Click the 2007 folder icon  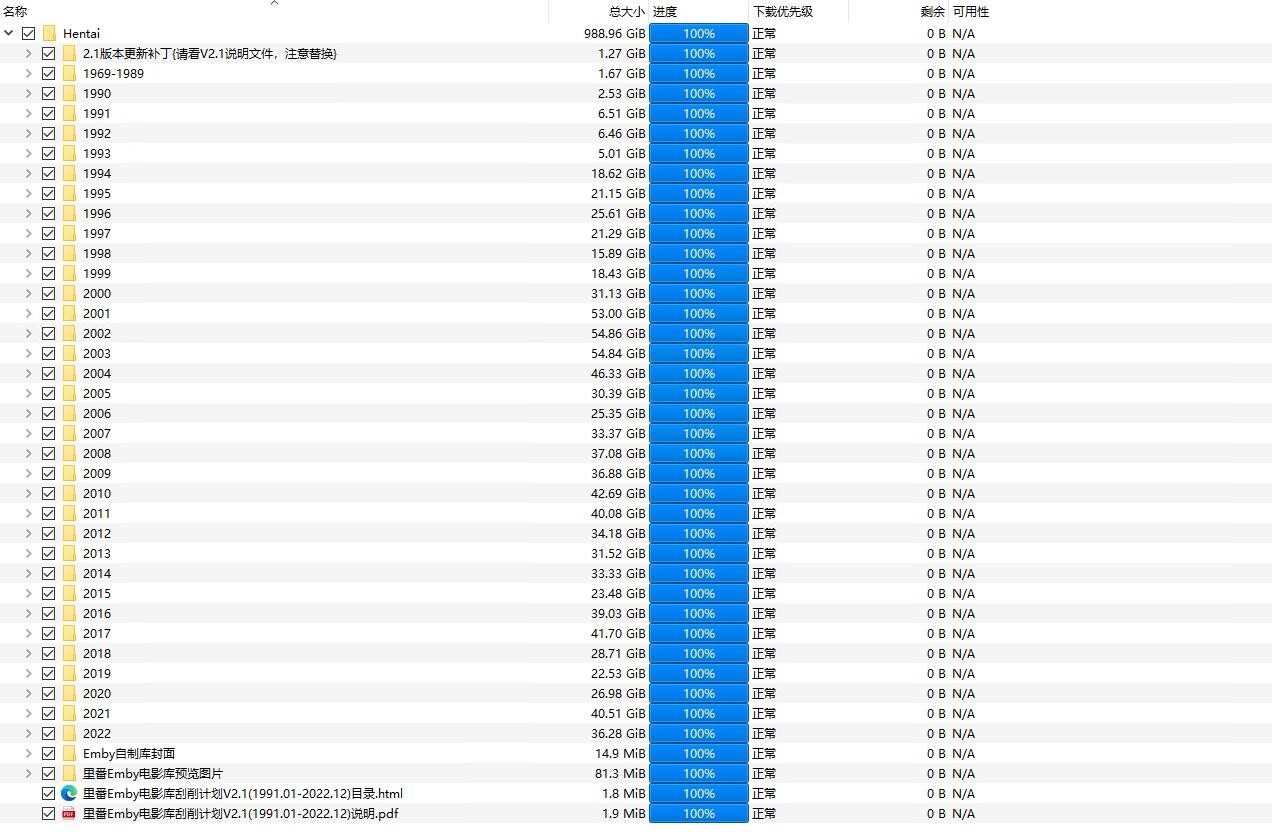click(x=69, y=433)
